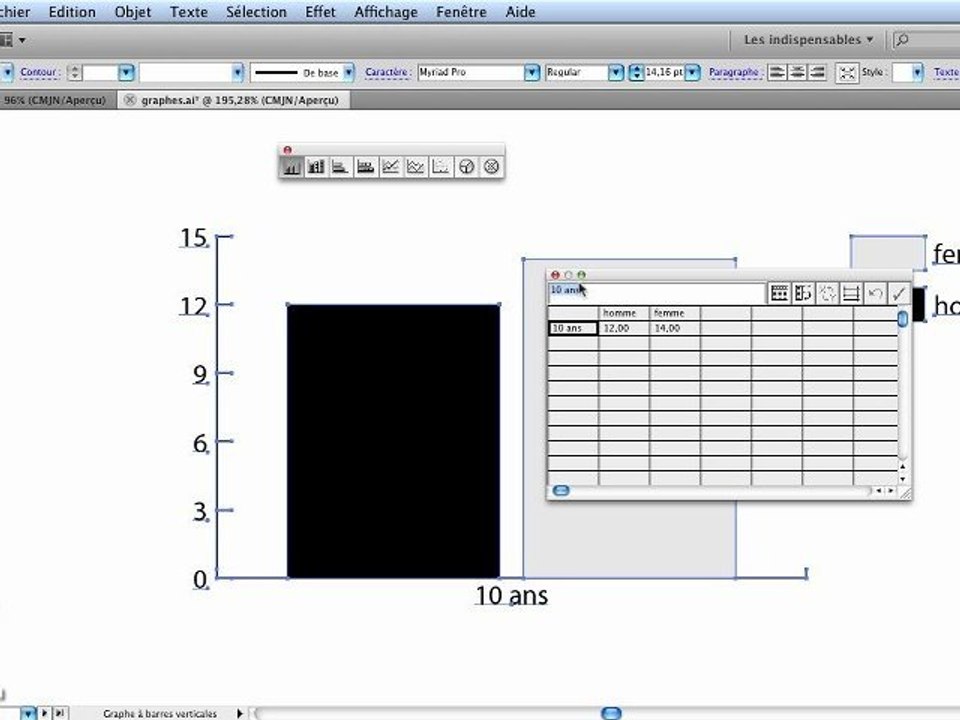Image resolution: width=960 pixels, height=720 pixels.
Task: Click the envelope distort icon near Style
Action: click(847, 73)
